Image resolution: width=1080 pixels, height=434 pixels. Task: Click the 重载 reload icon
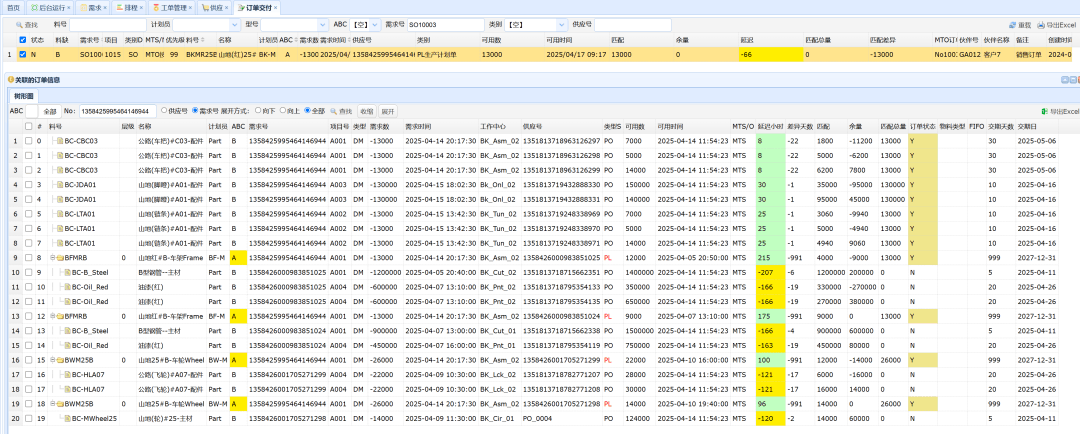[x=1012, y=24]
